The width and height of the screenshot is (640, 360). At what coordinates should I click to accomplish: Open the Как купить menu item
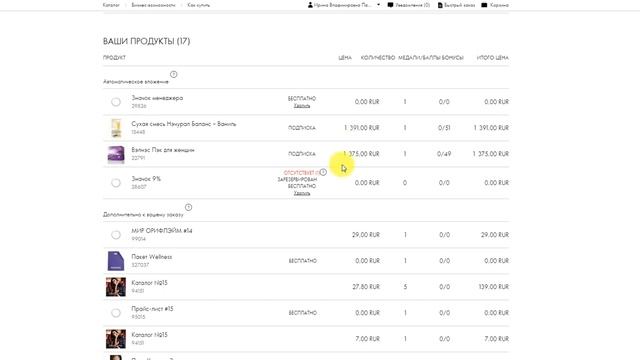point(199,5)
